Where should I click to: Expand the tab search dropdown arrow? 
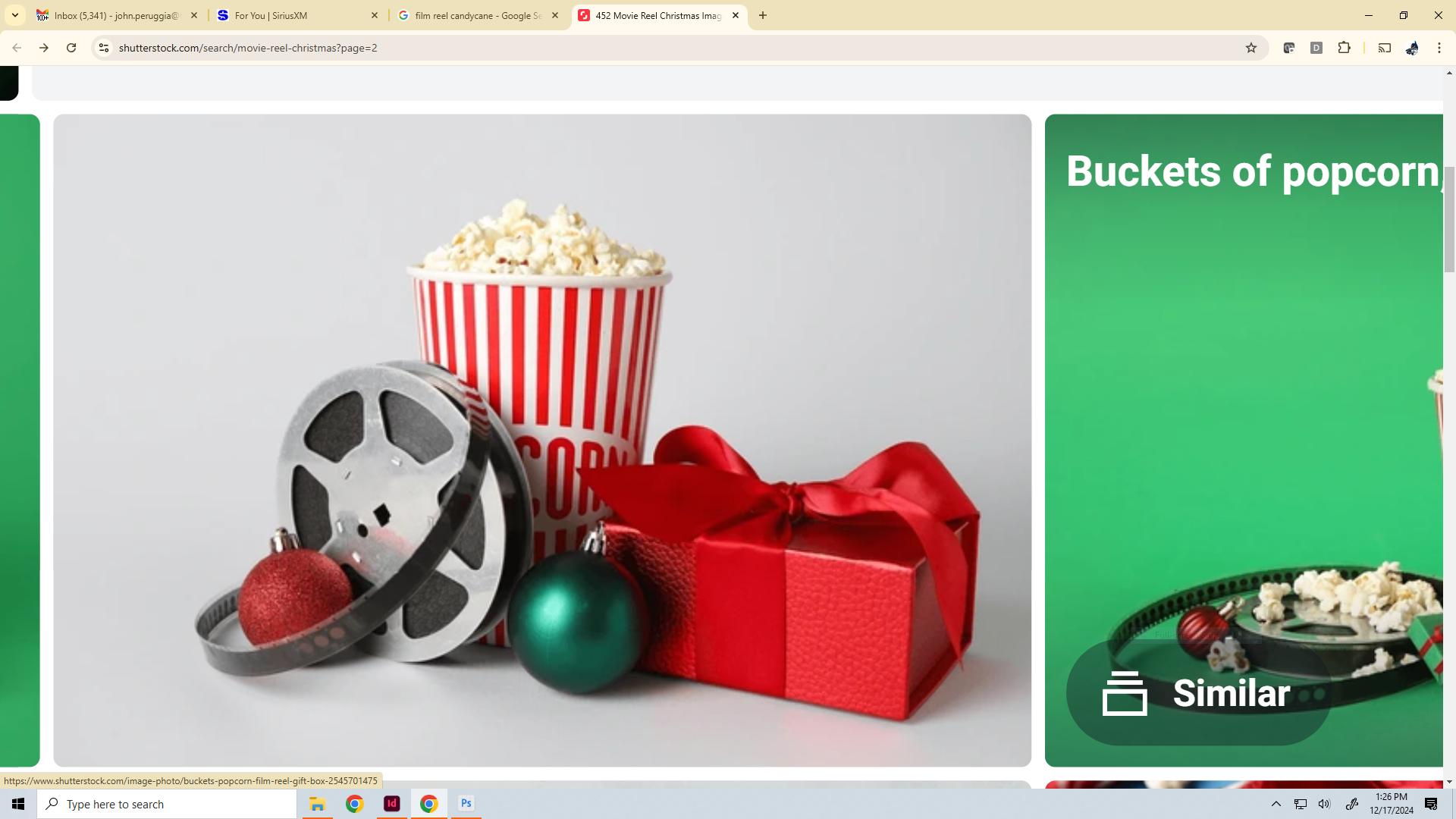coord(14,15)
